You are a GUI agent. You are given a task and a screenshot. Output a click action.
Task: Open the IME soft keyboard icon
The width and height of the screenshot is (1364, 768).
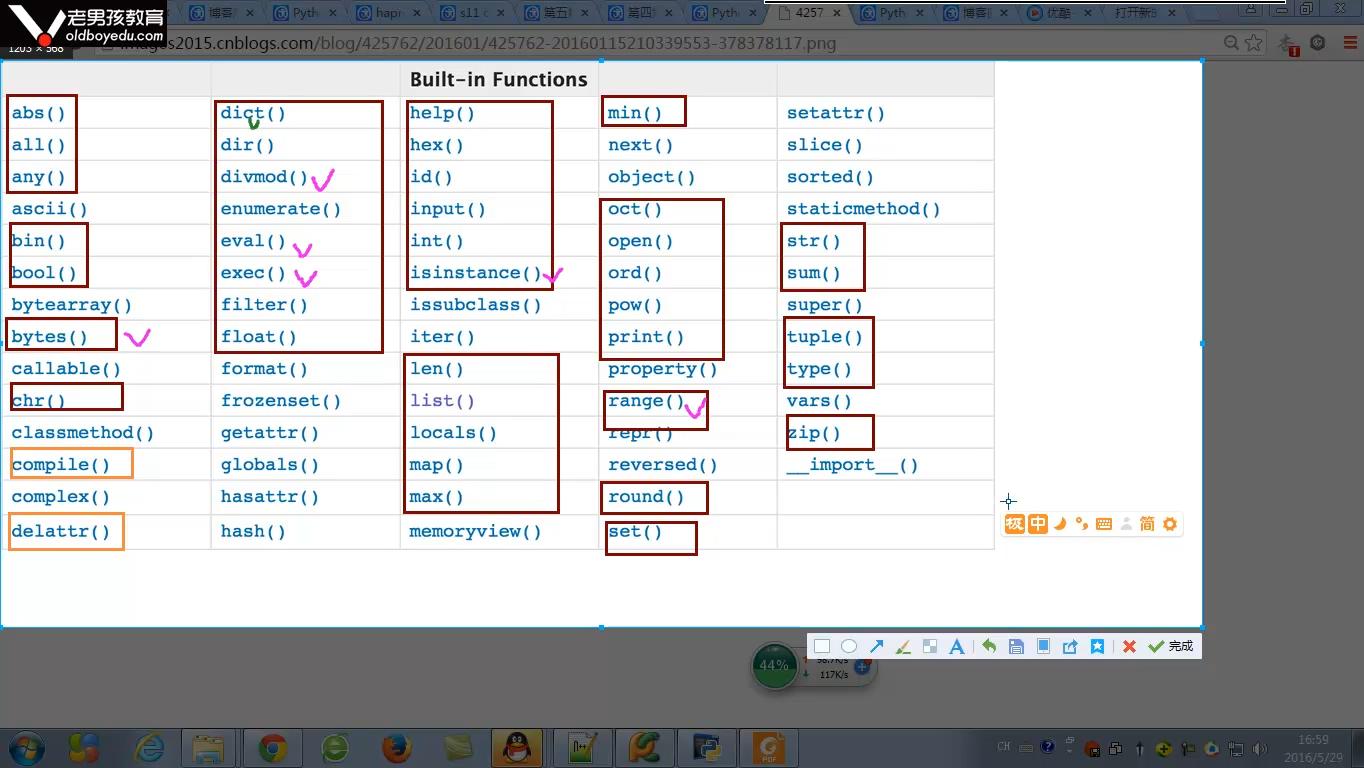coord(1104,524)
